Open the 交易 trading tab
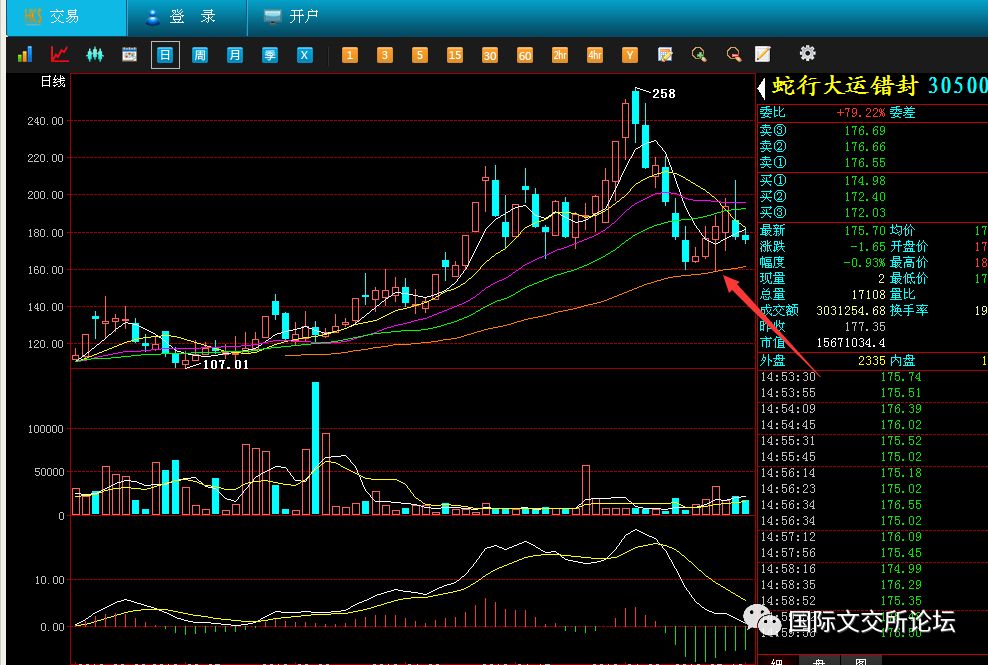 66,17
